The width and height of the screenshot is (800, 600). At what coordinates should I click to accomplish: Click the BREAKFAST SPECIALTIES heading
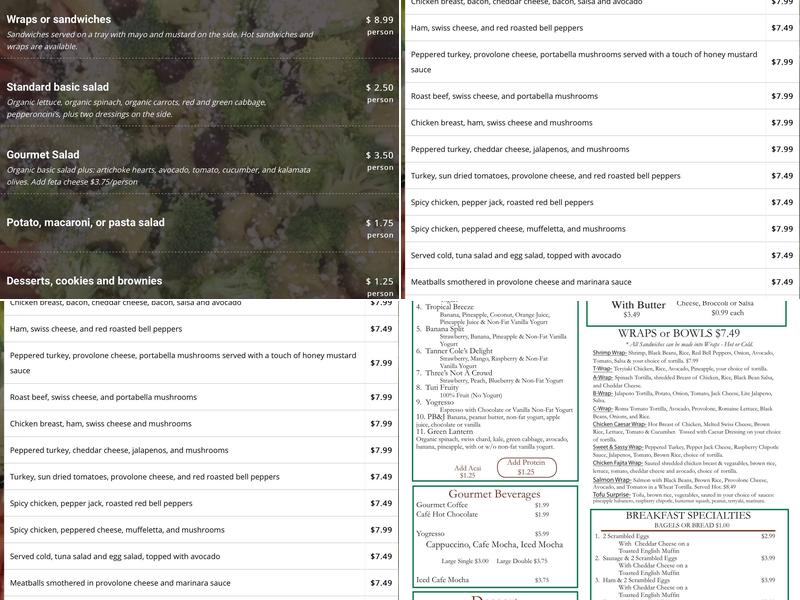point(687,515)
